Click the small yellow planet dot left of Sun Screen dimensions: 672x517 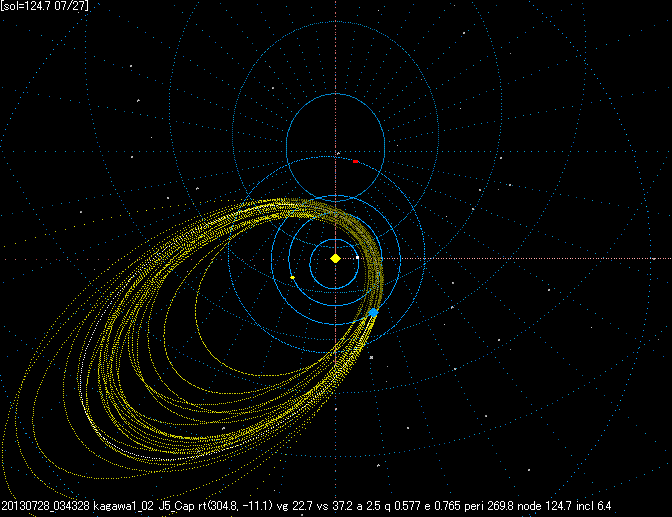pos(293,278)
